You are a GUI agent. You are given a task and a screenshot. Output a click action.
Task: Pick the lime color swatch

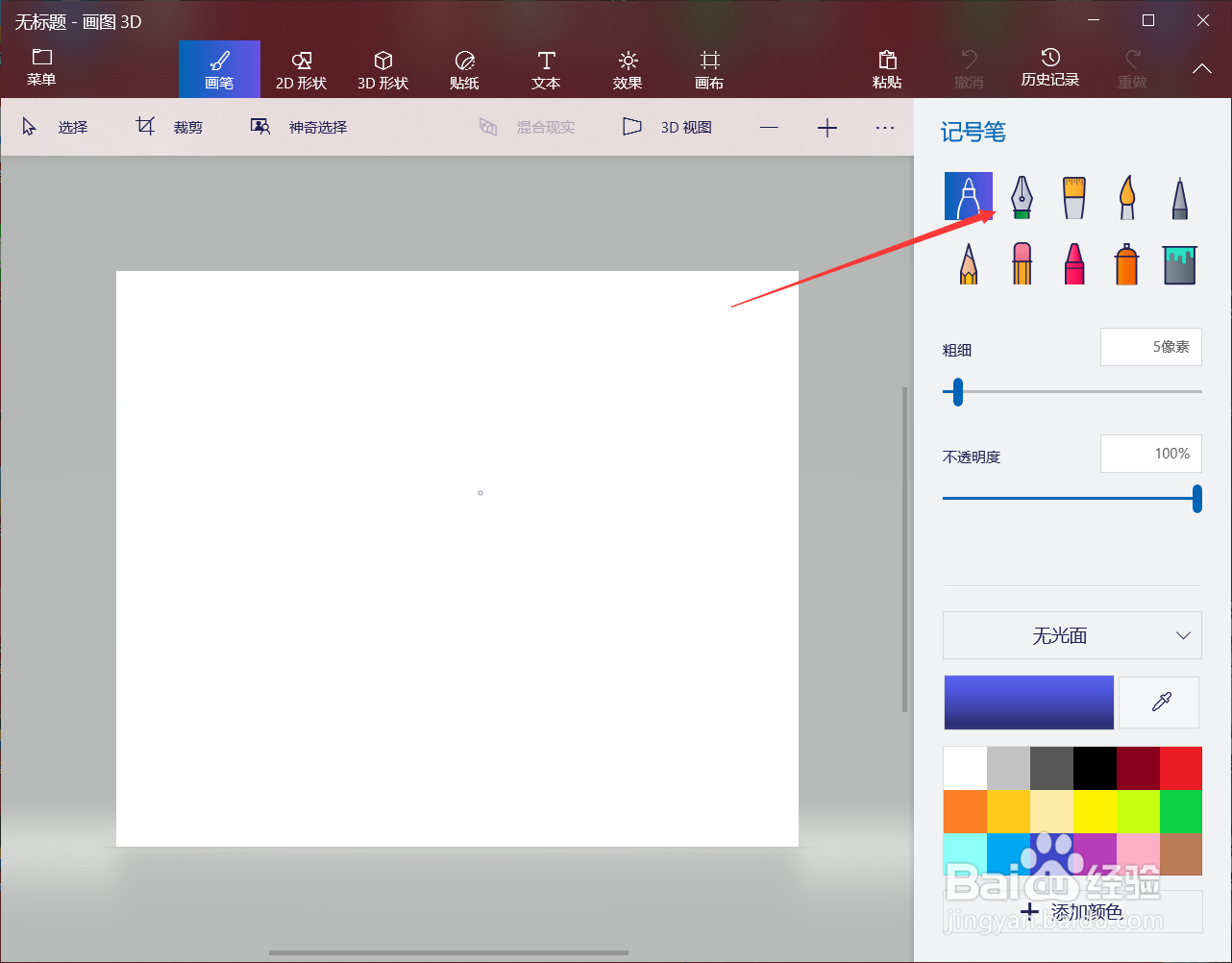pyautogui.click(x=1138, y=811)
